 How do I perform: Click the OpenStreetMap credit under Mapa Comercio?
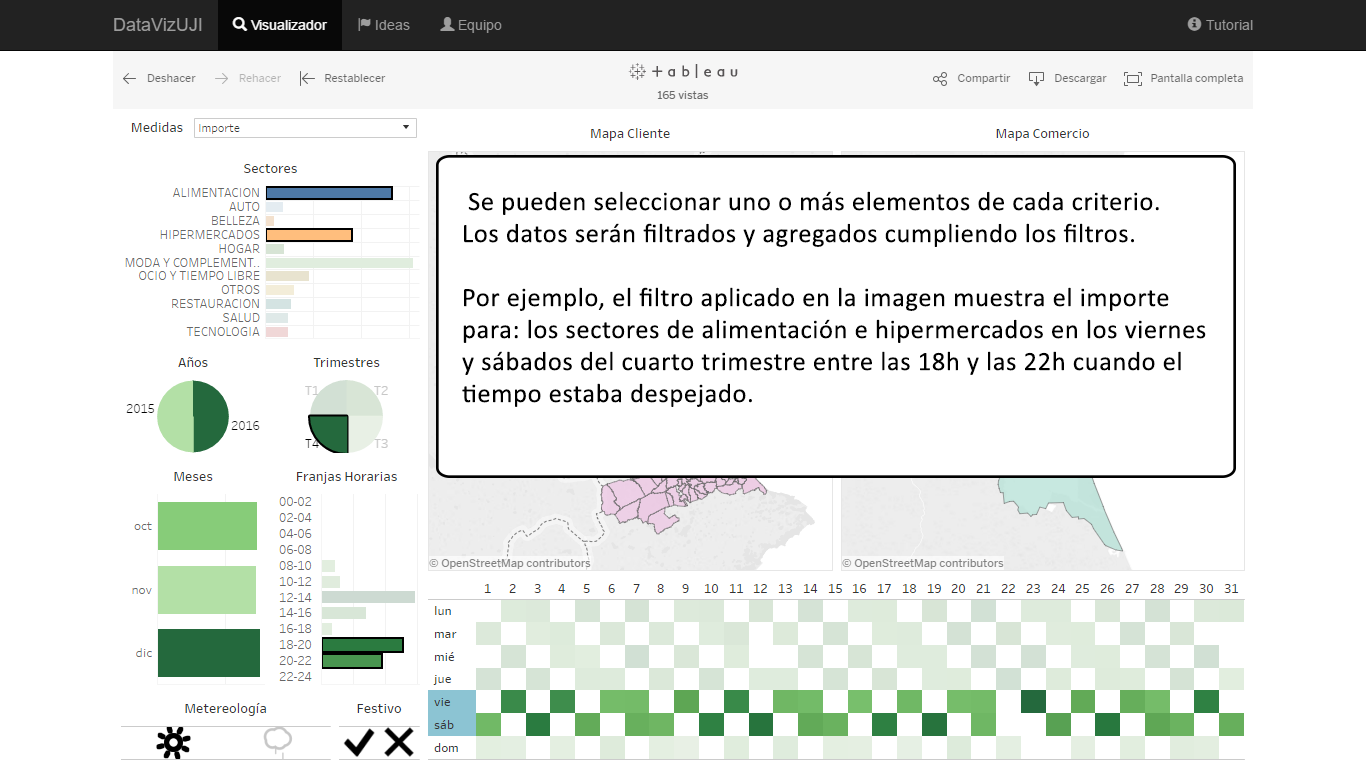922,563
